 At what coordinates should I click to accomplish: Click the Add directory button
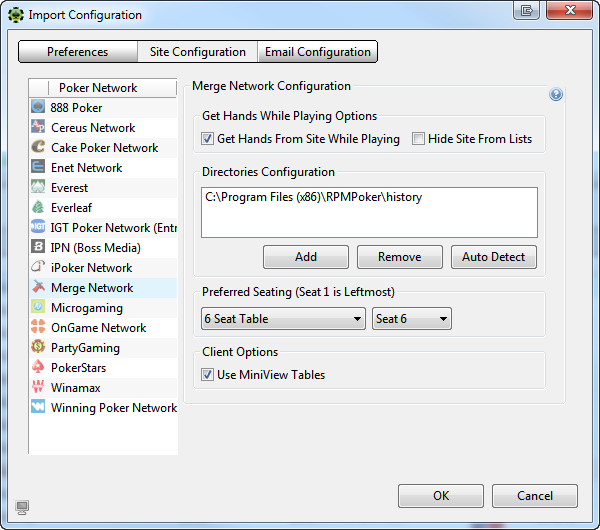click(306, 257)
